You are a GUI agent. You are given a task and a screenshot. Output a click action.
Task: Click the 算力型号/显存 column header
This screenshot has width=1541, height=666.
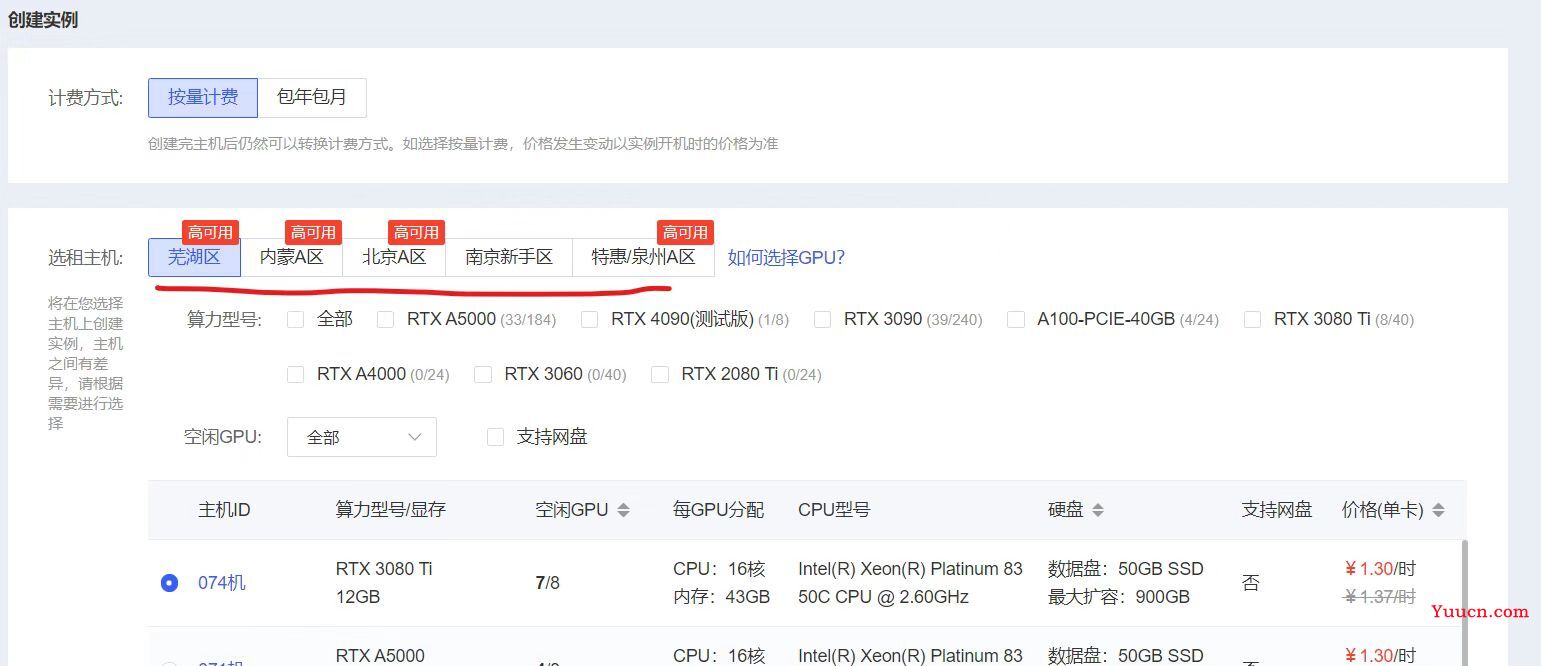(x=390, y=510)
